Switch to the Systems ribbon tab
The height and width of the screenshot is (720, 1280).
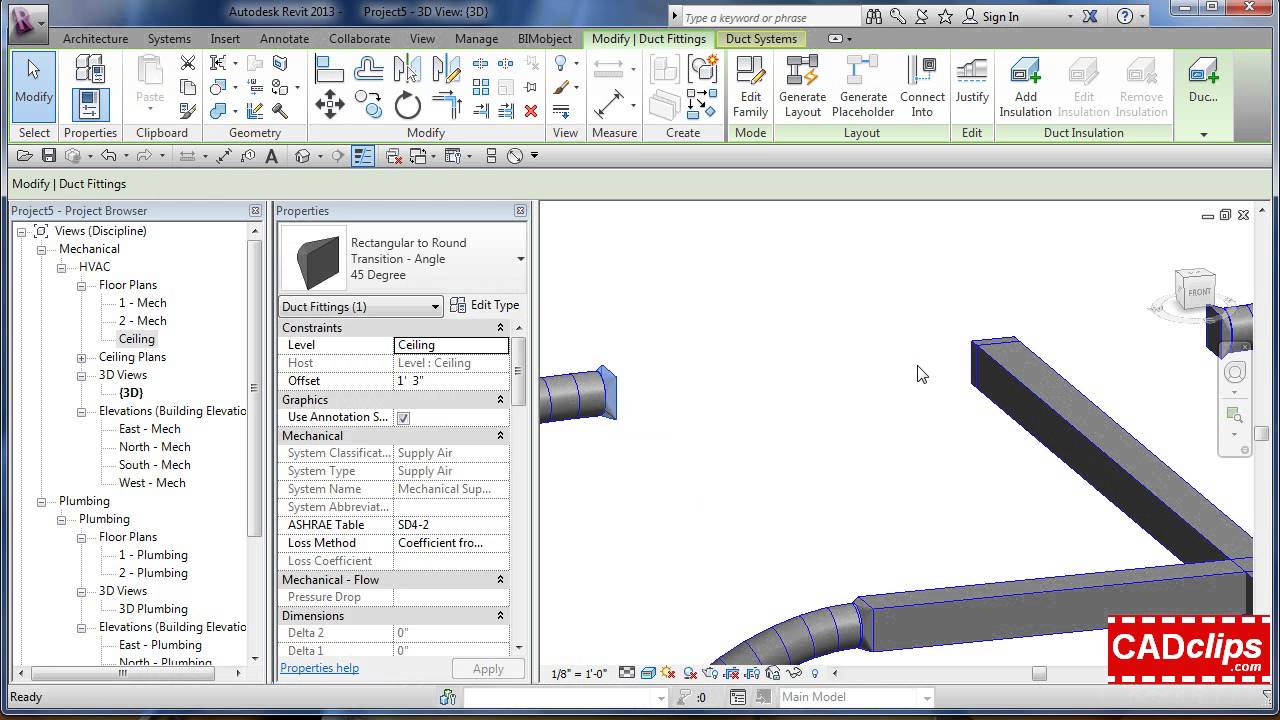click(169, 39)
